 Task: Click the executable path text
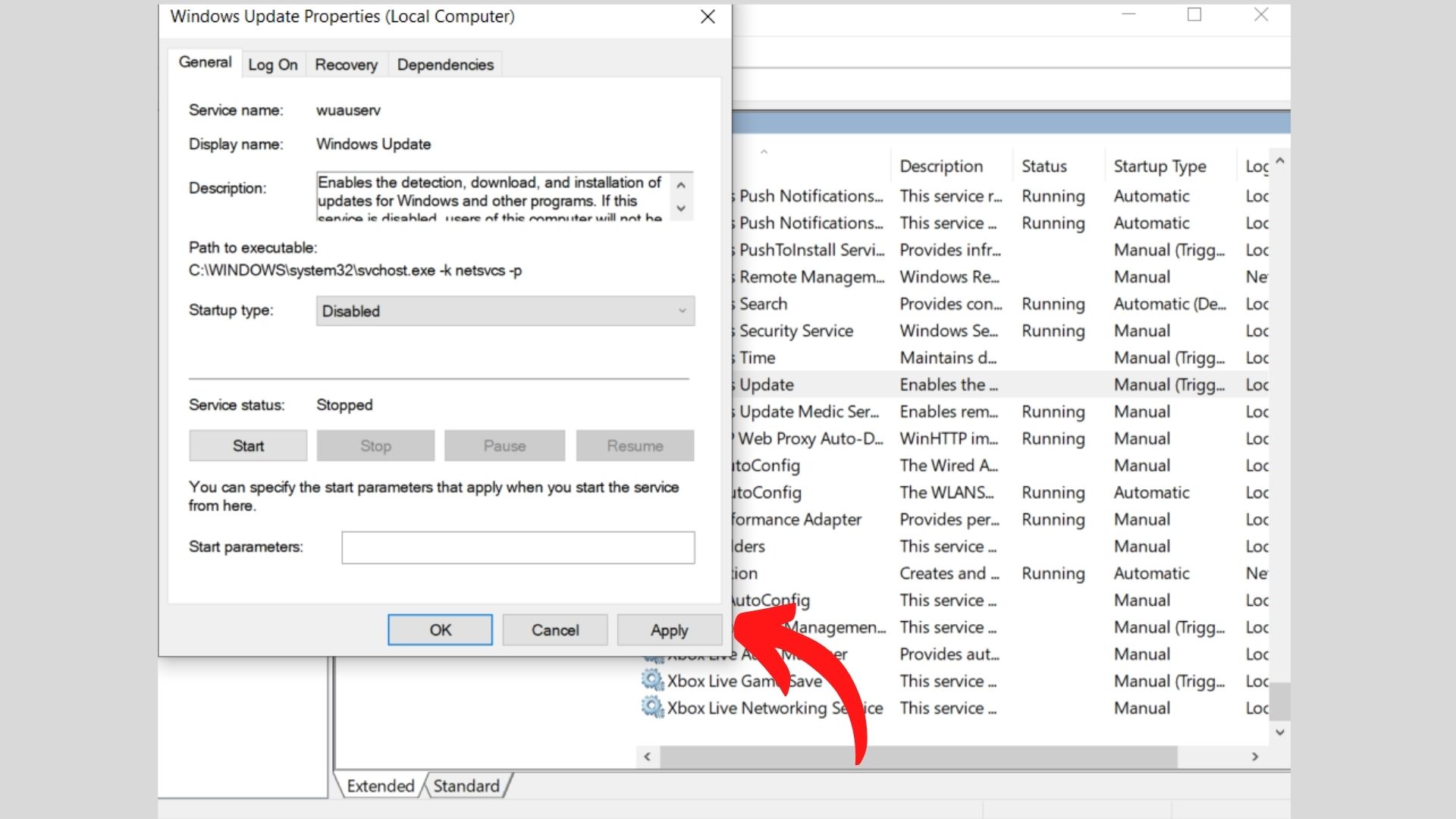355,271
